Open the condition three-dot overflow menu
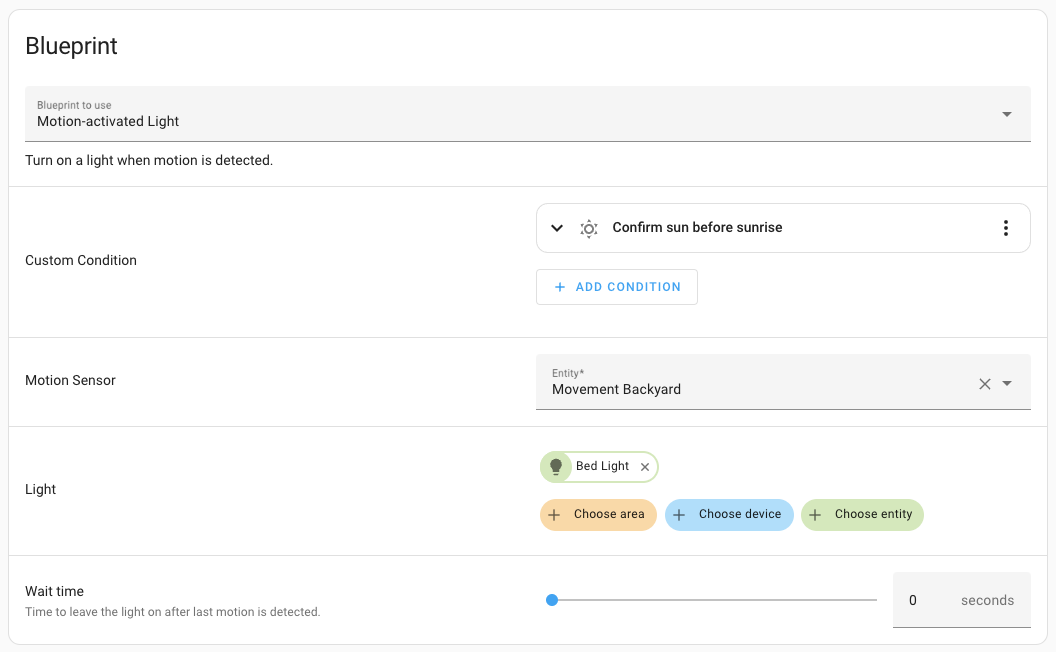Screen dimensions: 1056x652 point(1006,228)
